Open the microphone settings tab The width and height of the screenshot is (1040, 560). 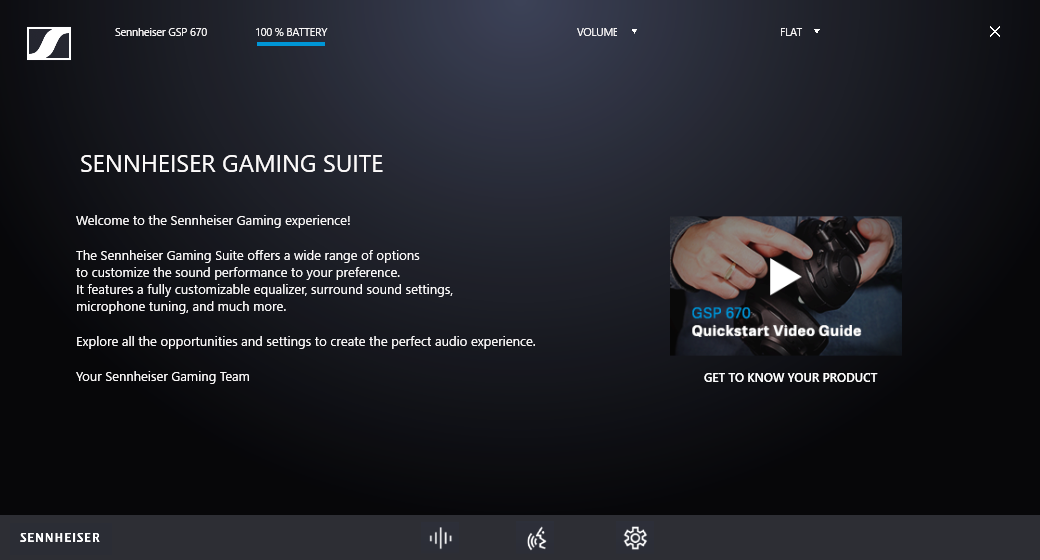point(537,538)
